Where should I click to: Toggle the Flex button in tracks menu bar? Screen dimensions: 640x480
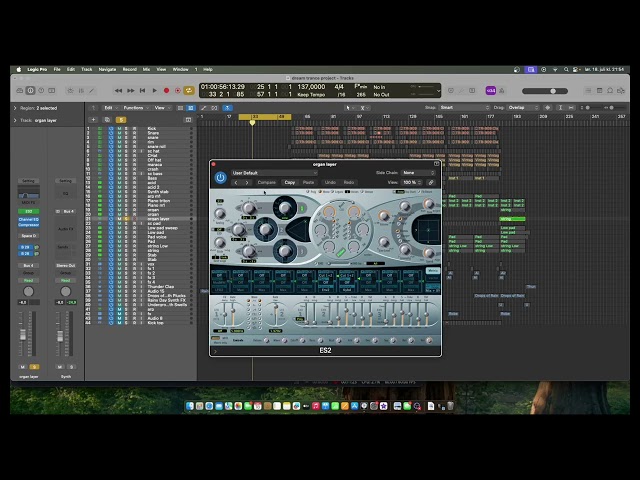tap(214, 108)
